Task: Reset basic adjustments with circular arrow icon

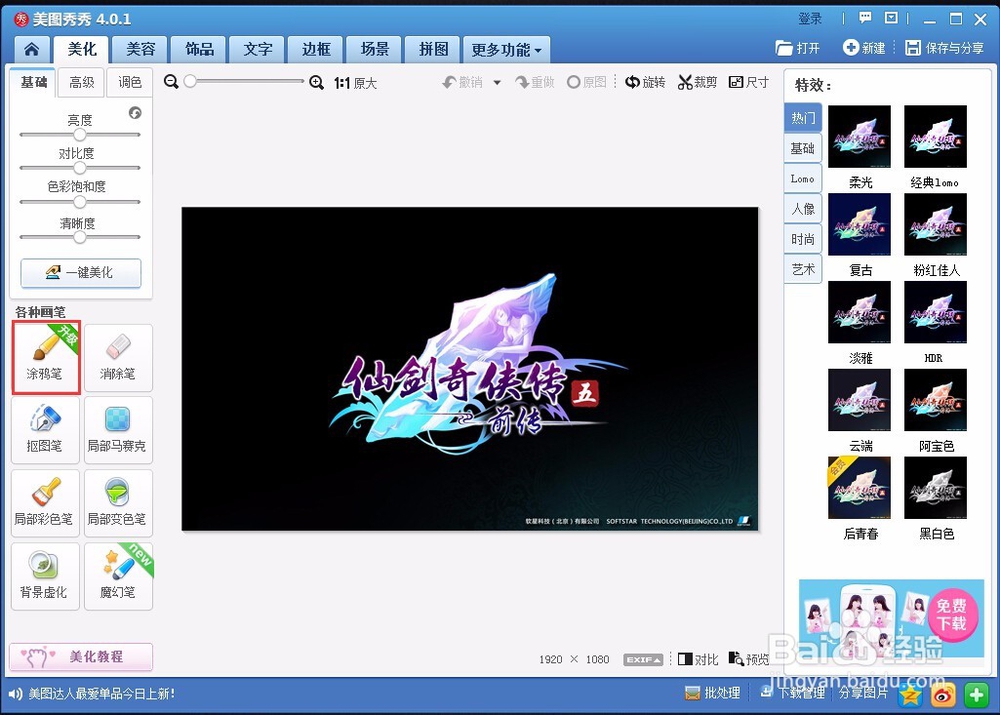Action: coord(135,113)
